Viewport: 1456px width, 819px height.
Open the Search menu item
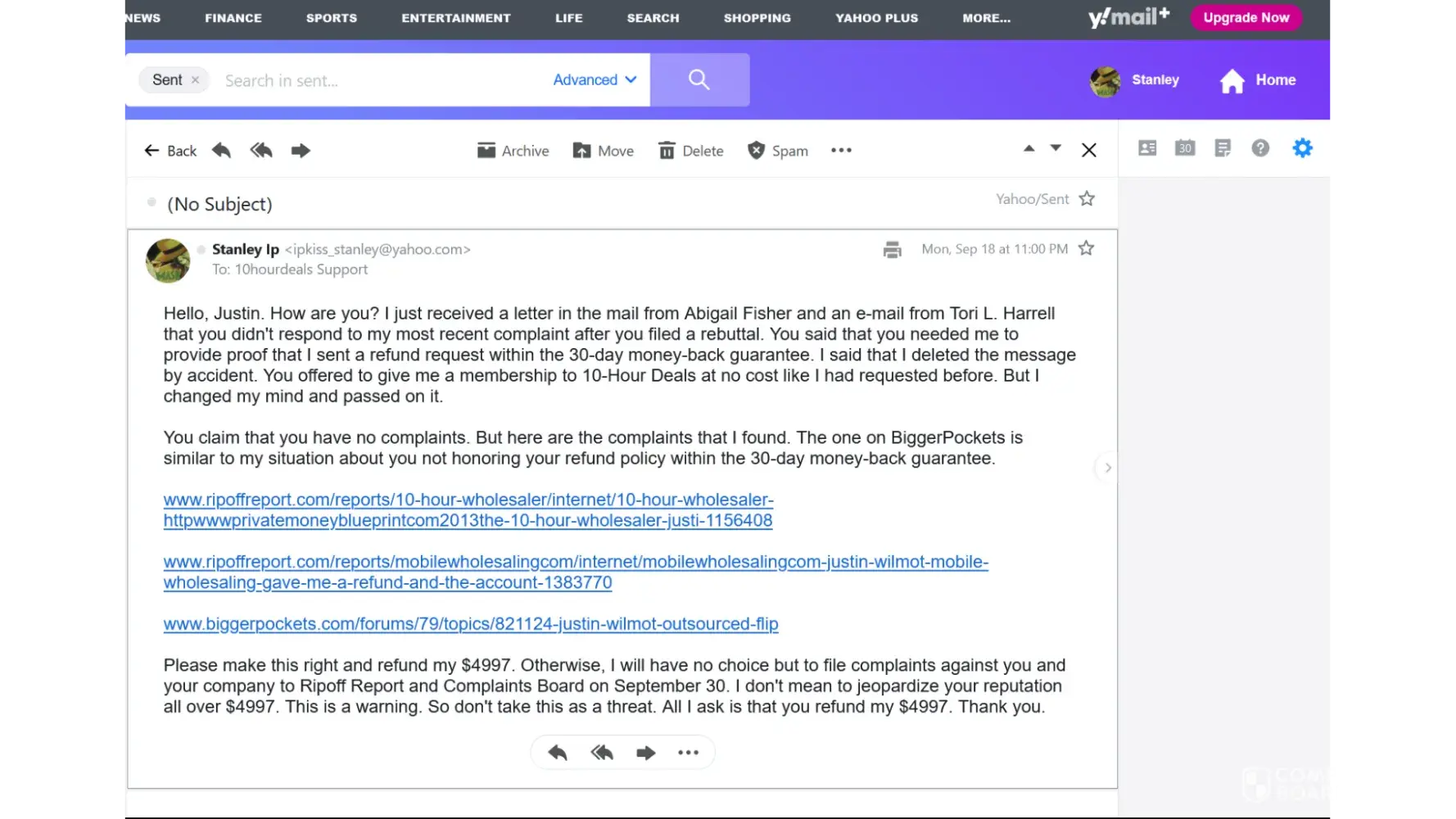653,18
